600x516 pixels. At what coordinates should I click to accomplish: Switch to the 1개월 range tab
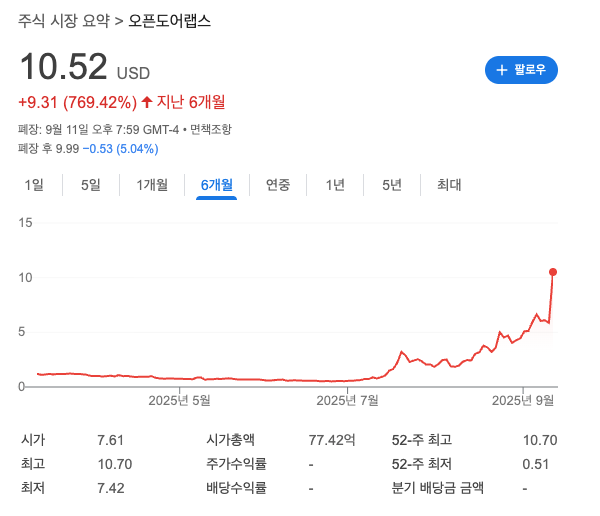pyautogui.click(x=152, y=185)
